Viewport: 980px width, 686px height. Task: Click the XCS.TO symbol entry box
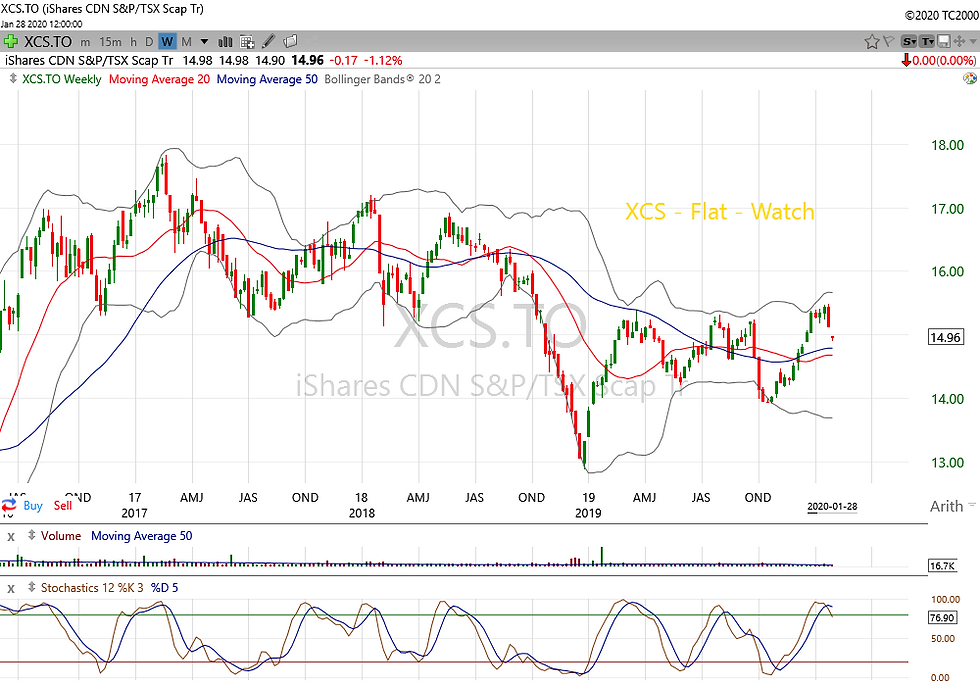[x=48, y=42]
